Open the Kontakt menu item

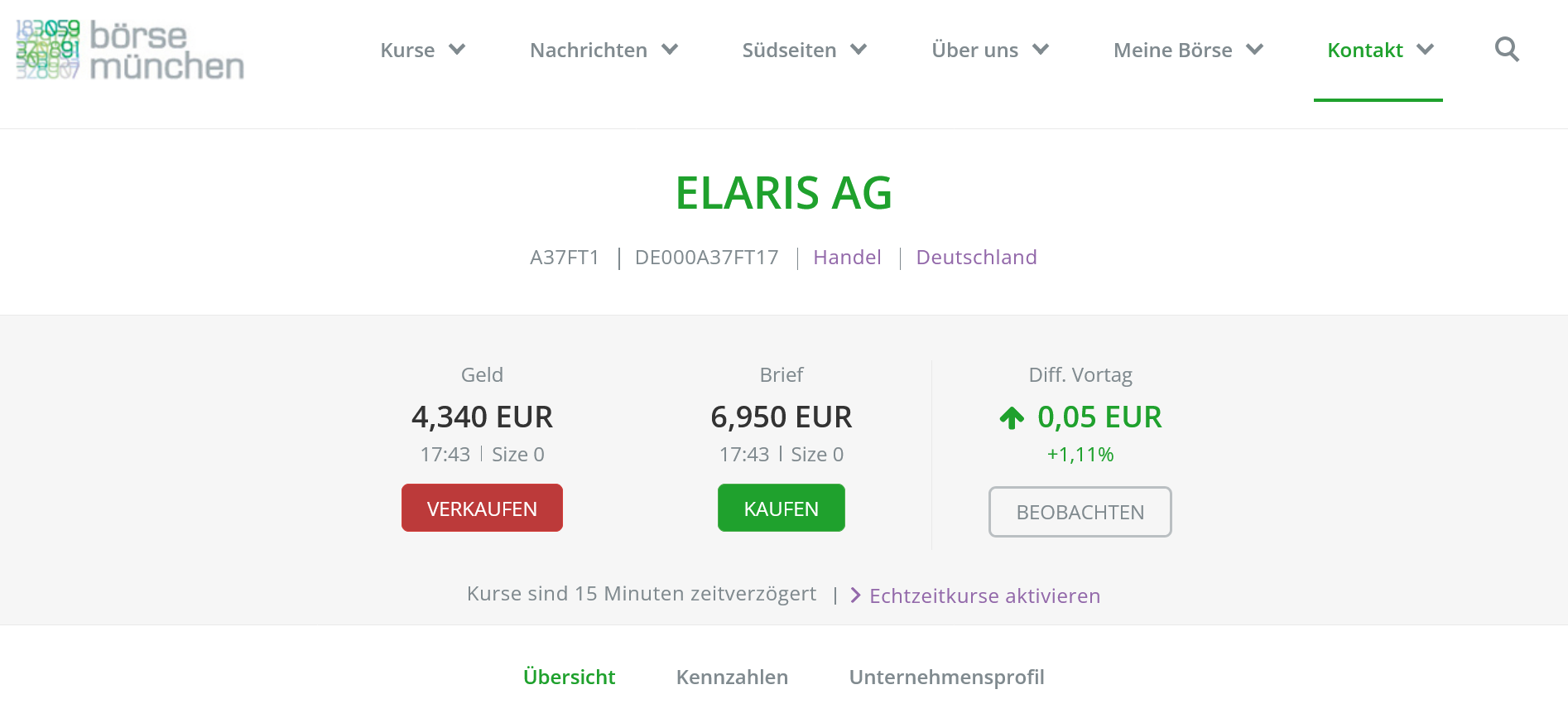[x=1364, y=51]
